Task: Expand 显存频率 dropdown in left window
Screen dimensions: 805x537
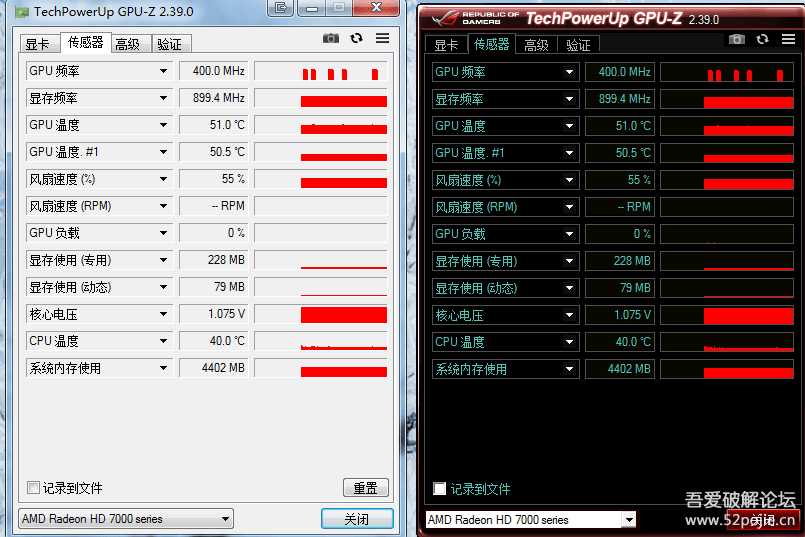Action: (x=163, y=98)
